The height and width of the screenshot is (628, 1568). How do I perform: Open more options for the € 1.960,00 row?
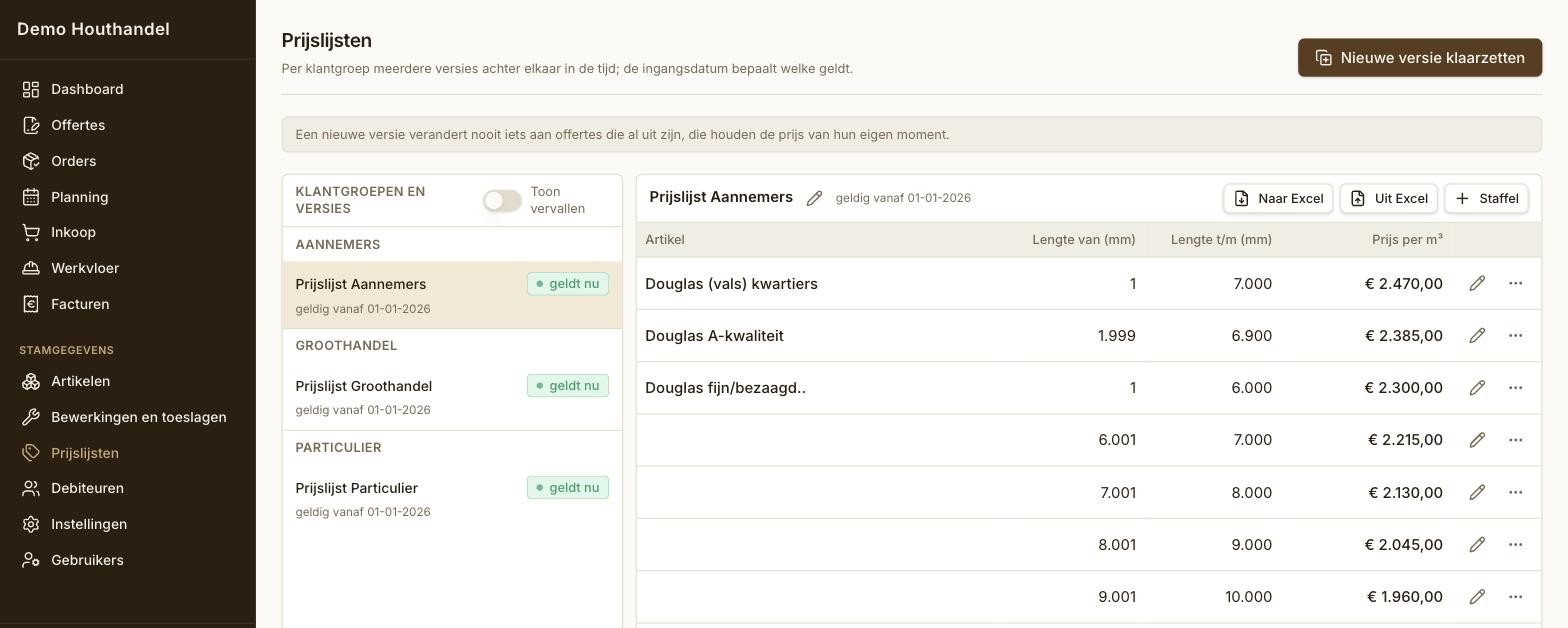click(x=1515, y=597)
